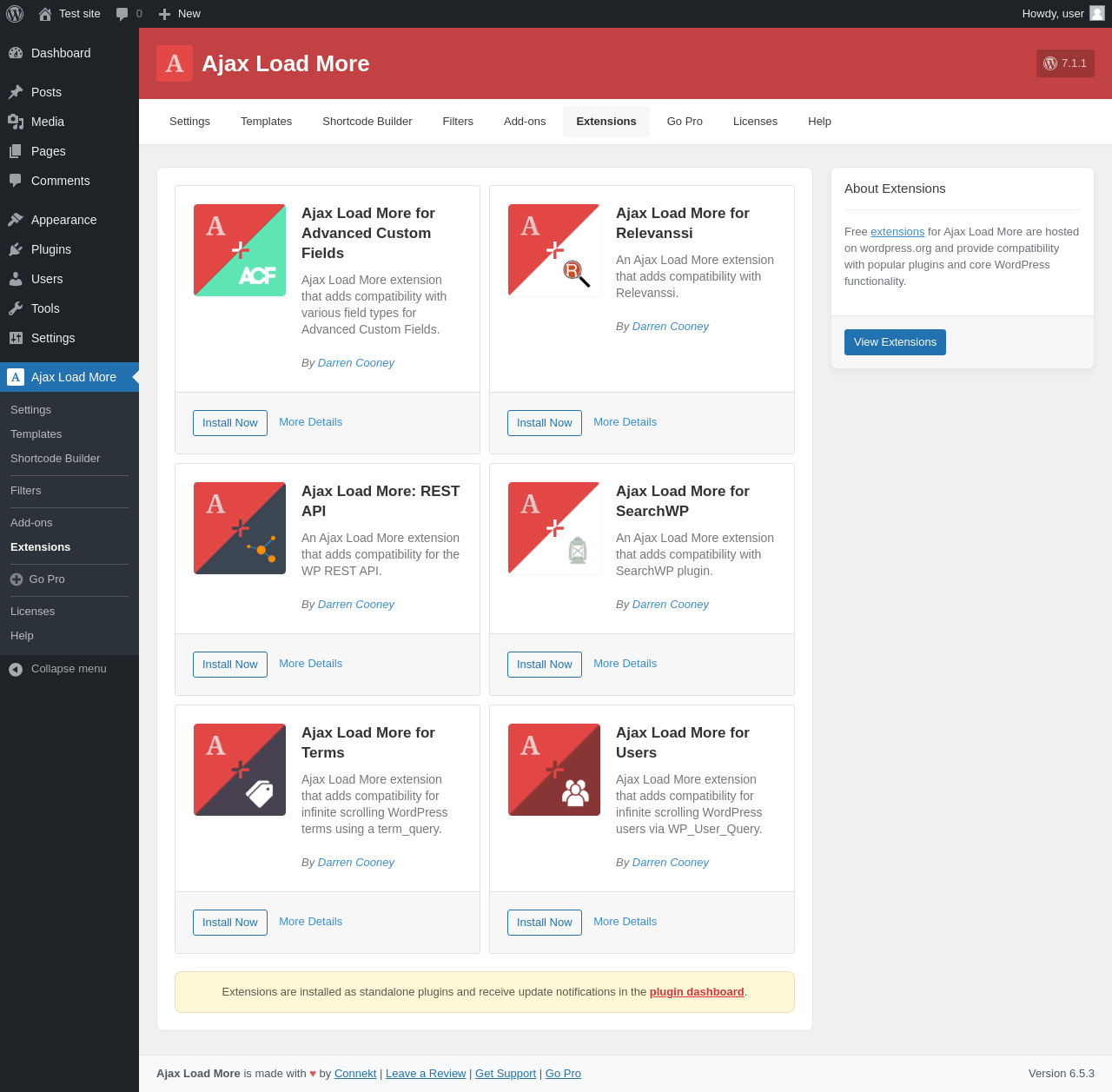The width and height of the screenshot is (1112, 1092).
Task: Click the Dashboard gauge icon
Action: 16,53
